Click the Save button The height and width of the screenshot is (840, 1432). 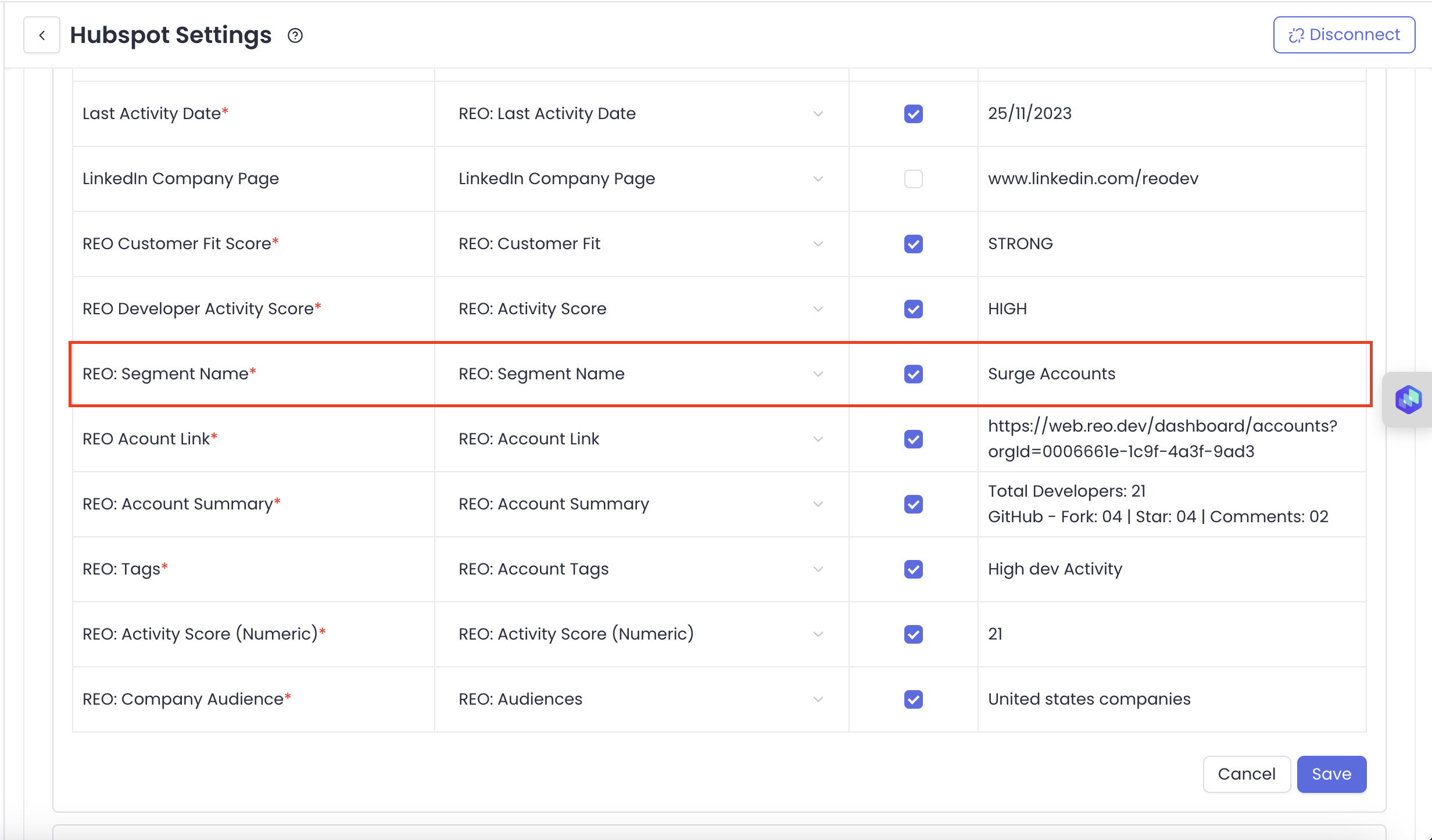[1331, 774]
